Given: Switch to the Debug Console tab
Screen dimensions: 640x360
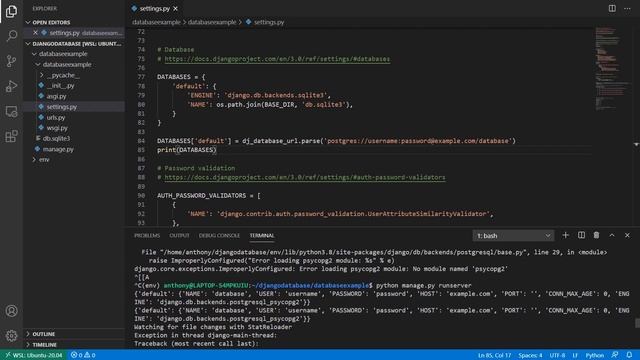Looking at the screenshot, I should click(x=219, y=236).
